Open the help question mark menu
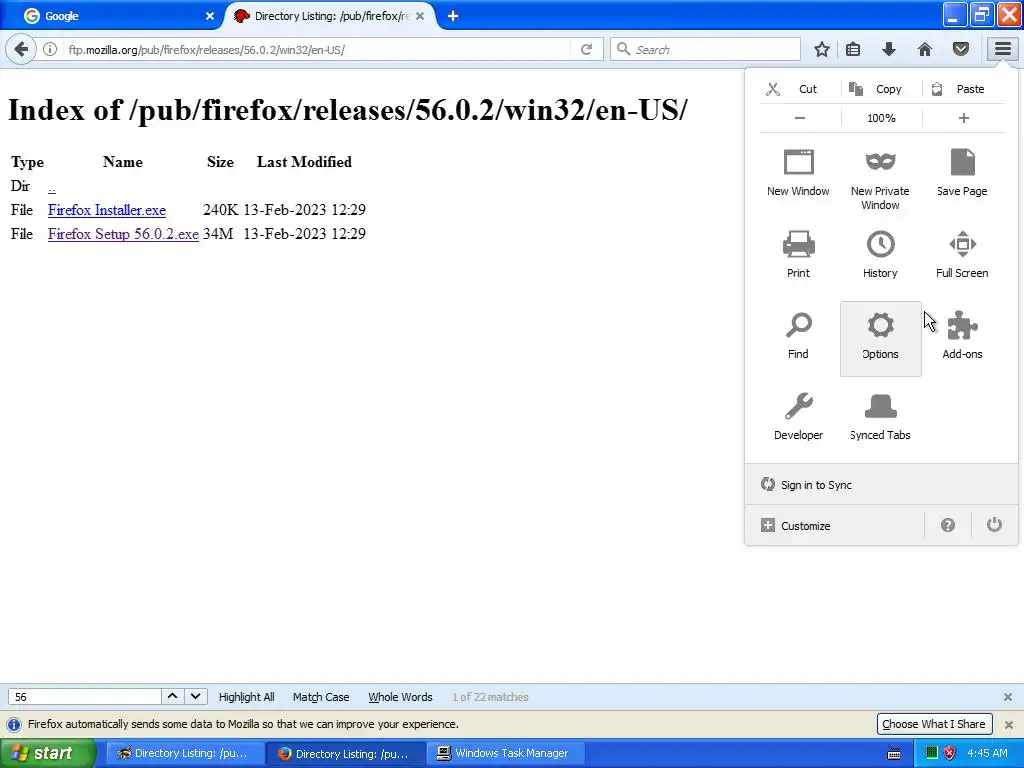Viewport: 1024px width, 768px height. pos(948,525)
